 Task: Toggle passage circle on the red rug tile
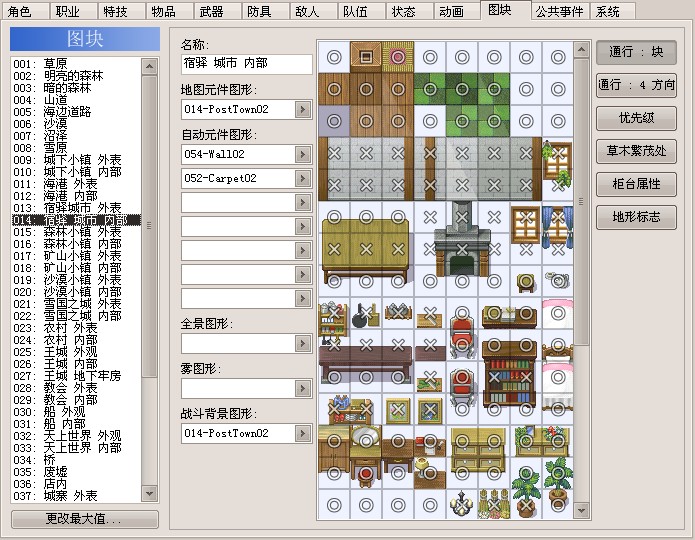click(398, 57)
